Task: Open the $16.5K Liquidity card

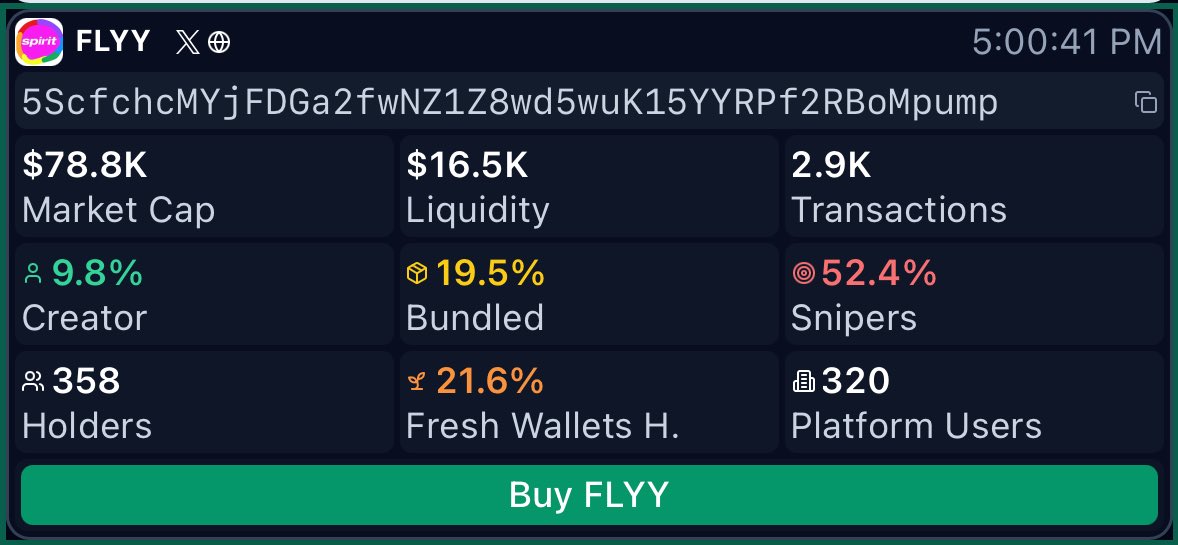Action: 589,186
